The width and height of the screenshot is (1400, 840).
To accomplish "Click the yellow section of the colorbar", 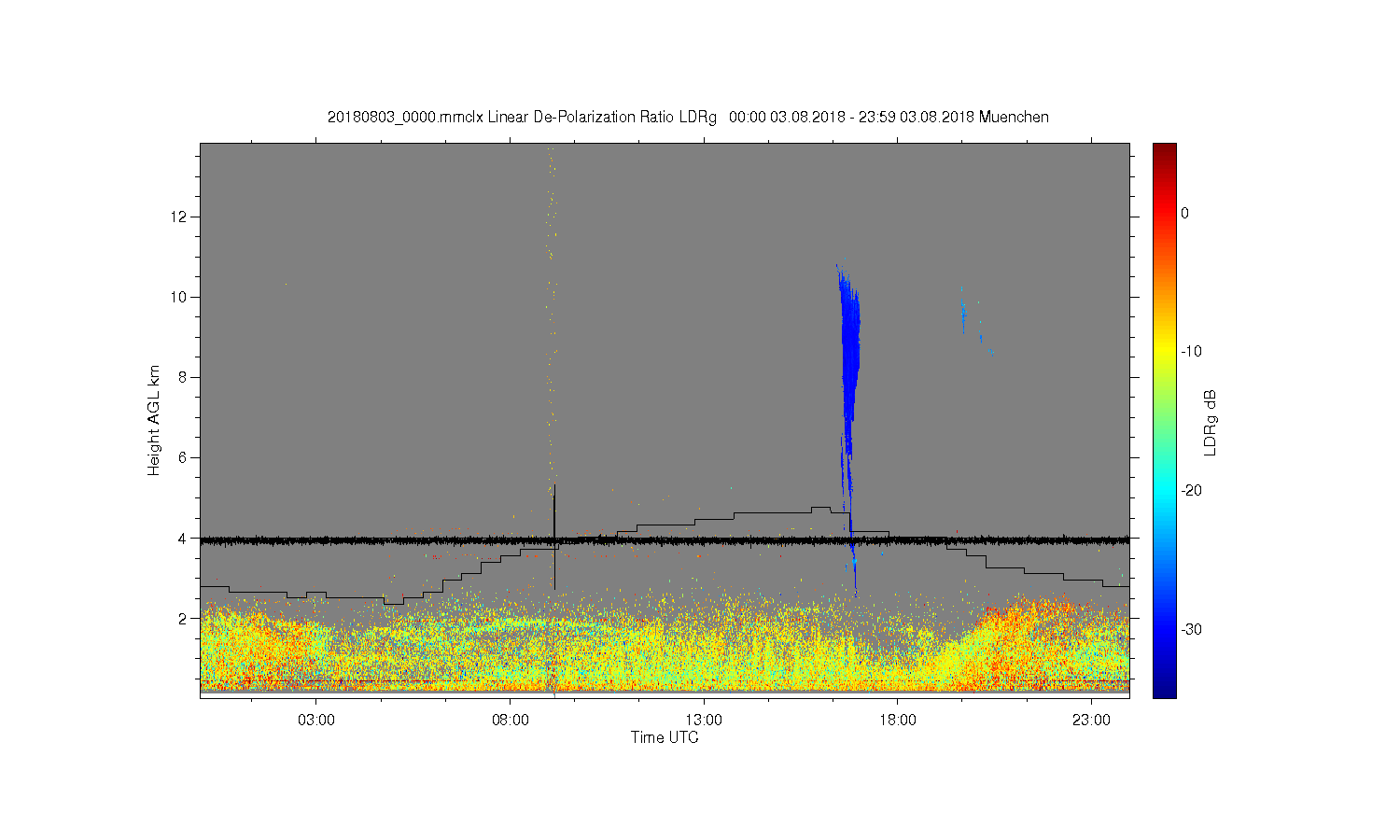I will click(x=1164, y=352).
